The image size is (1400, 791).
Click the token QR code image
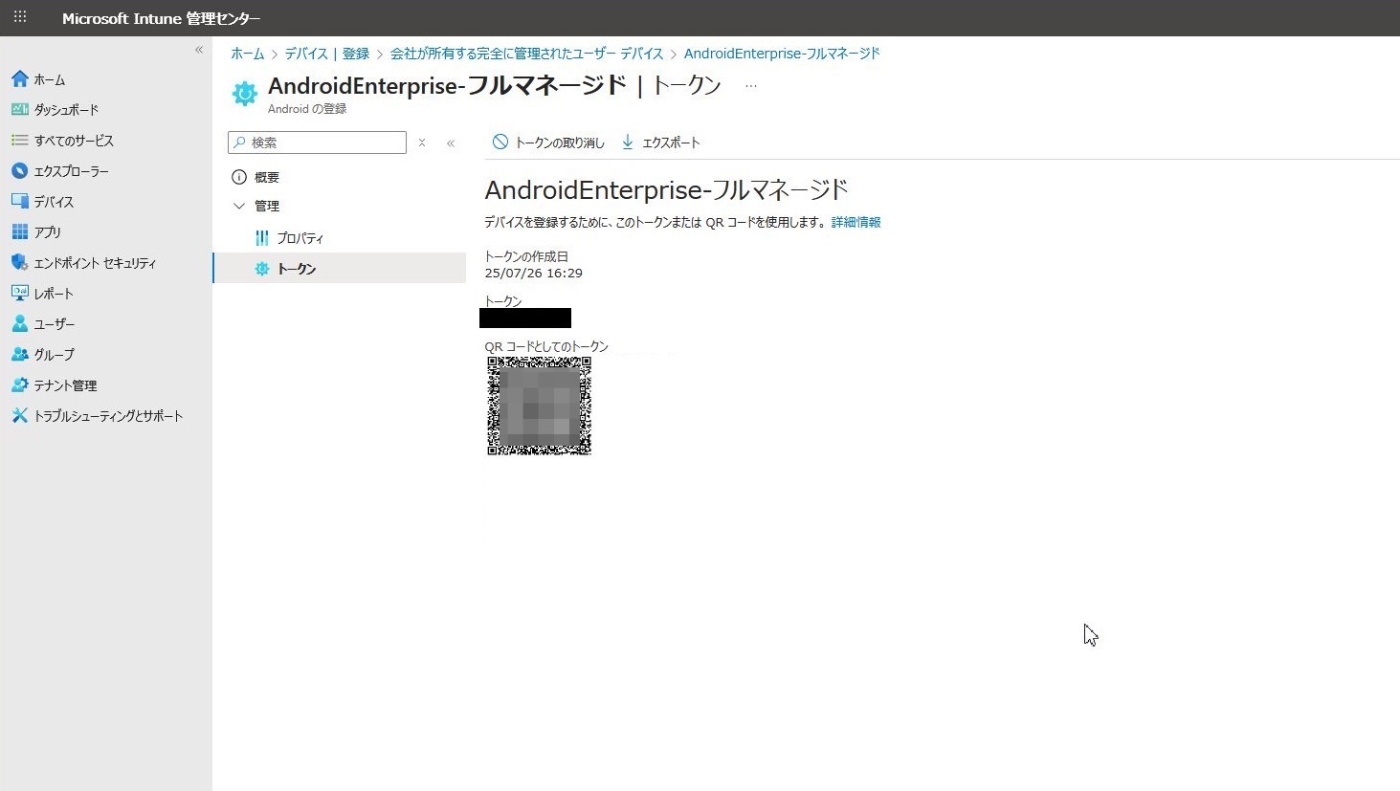point(539,406)
